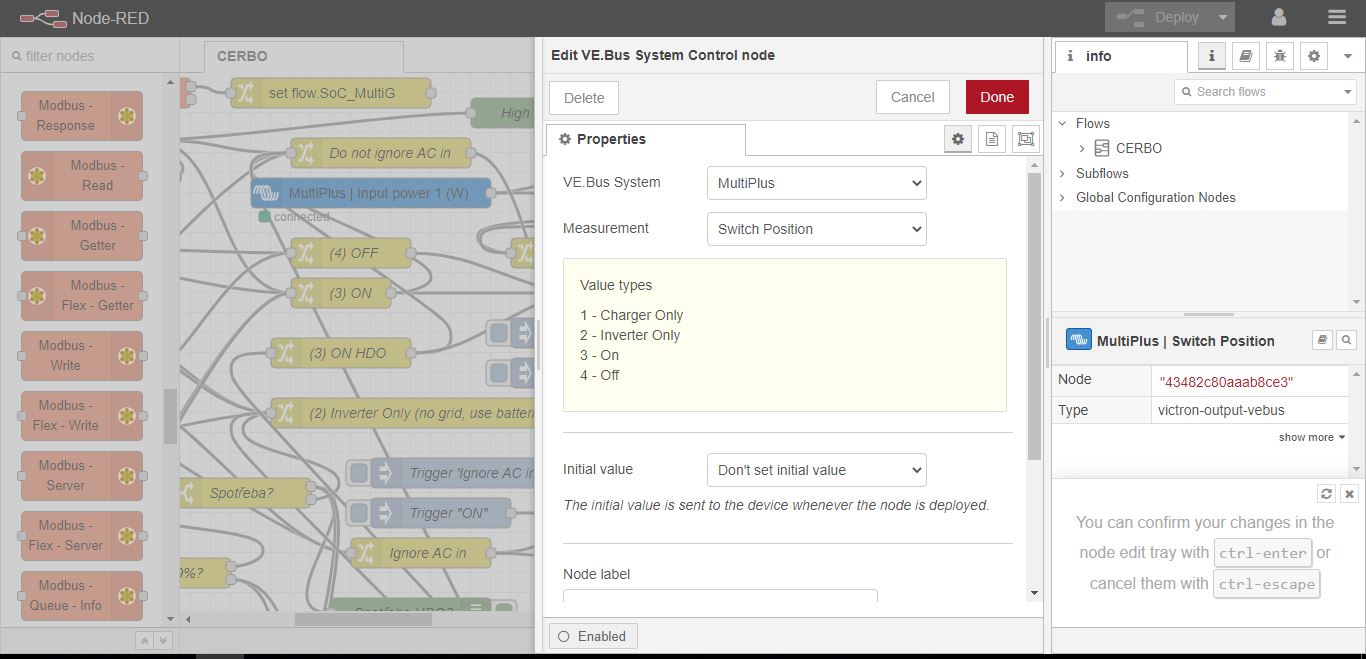
Task: Focus the Search flows field
Action: pos(1258,91)
